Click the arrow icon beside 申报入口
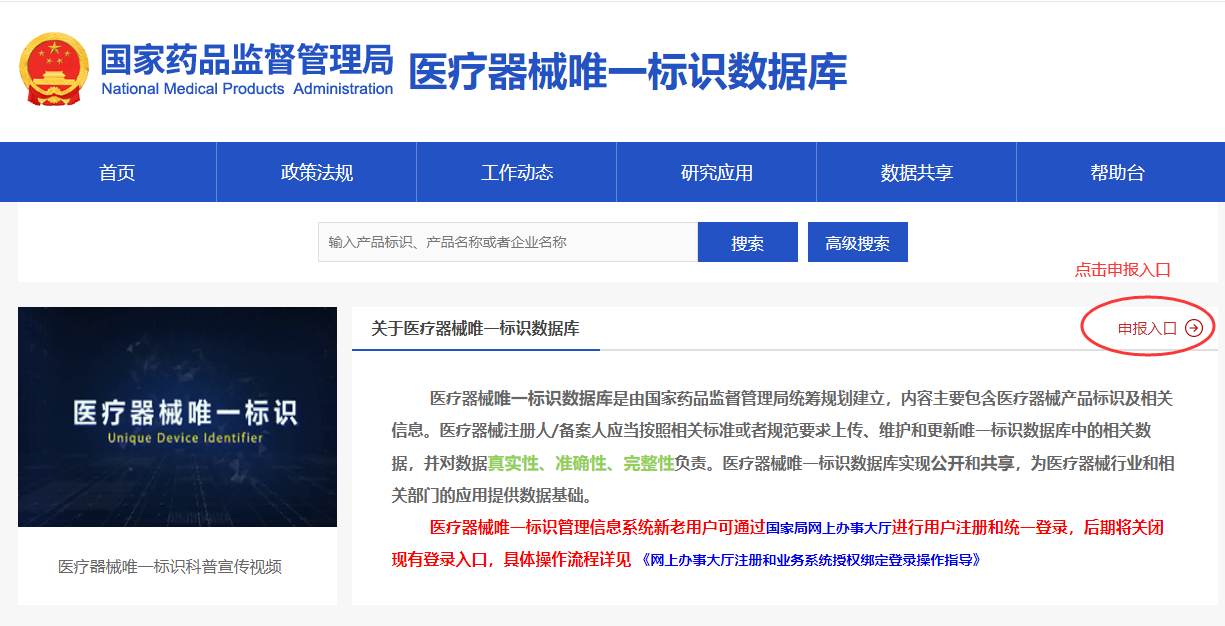The height and width of the screenshot is (626, 1225). click(1193, 328)
